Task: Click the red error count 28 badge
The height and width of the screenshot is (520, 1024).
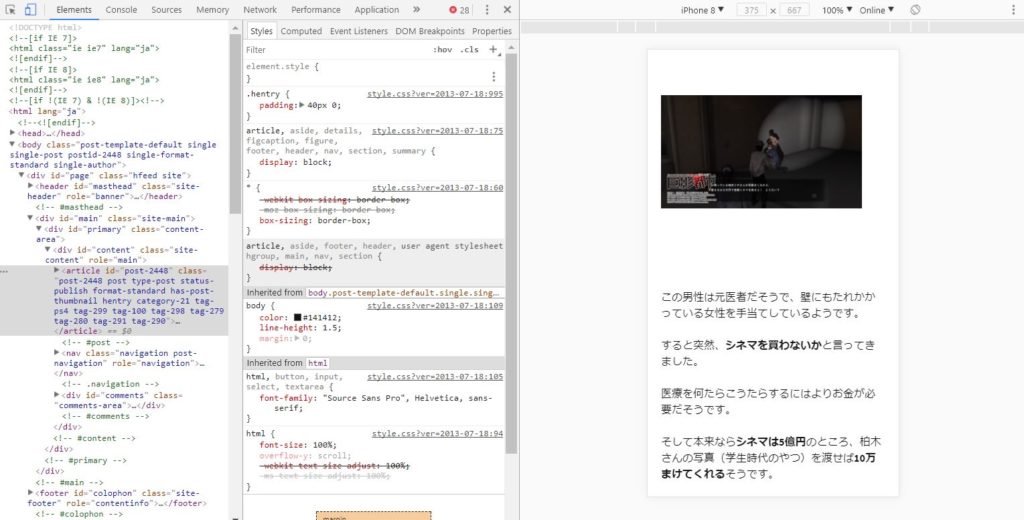Action: click(459, 10)
